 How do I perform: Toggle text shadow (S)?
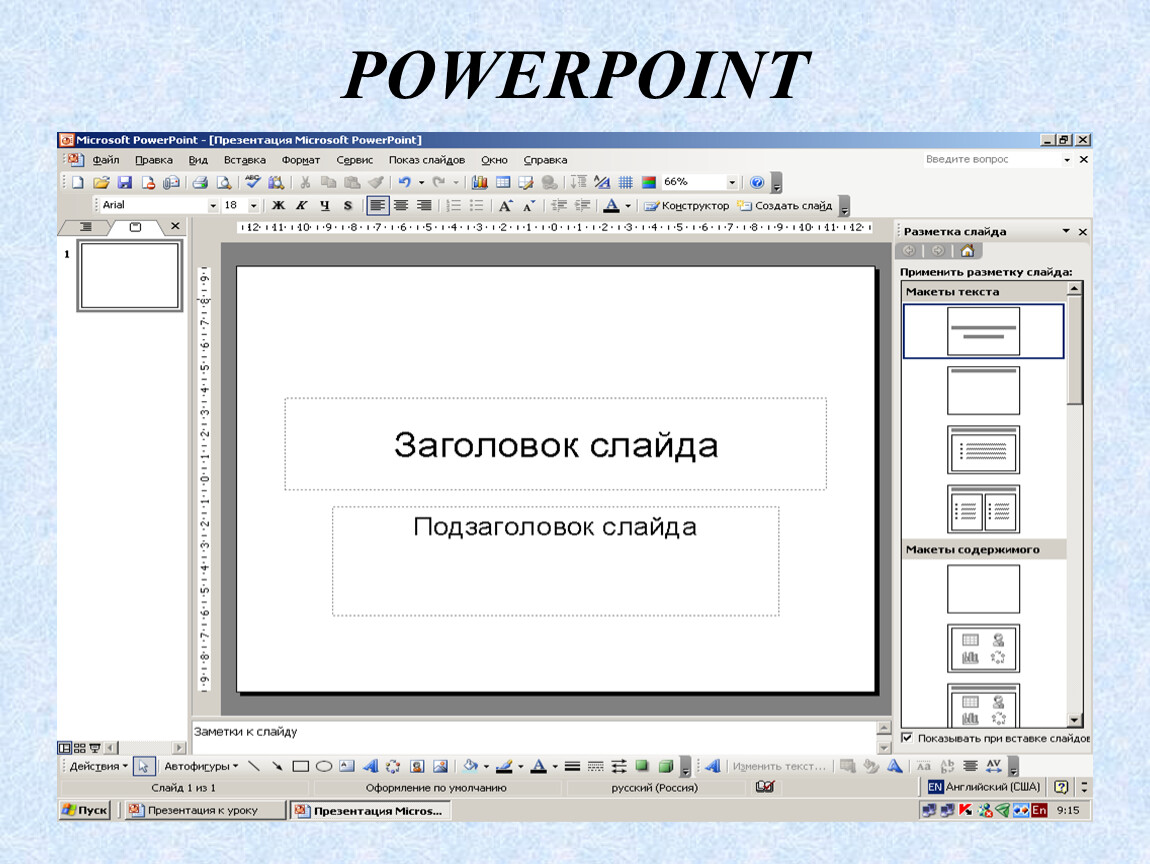click(x=348, y=206)
